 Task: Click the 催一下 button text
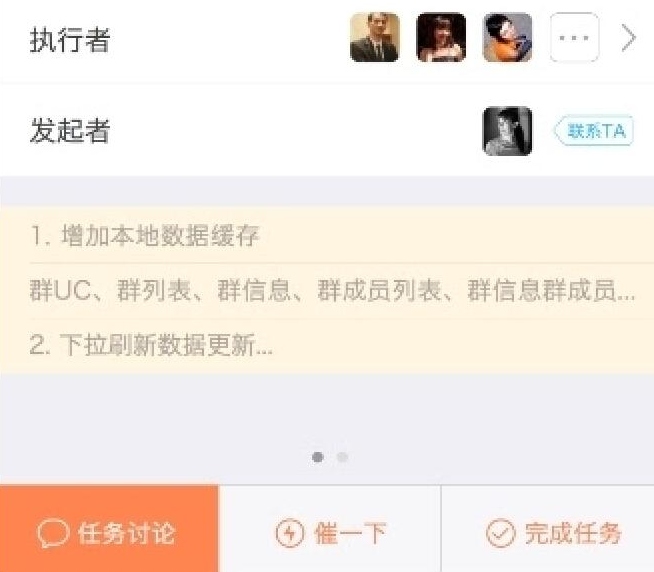coord(351,533)
